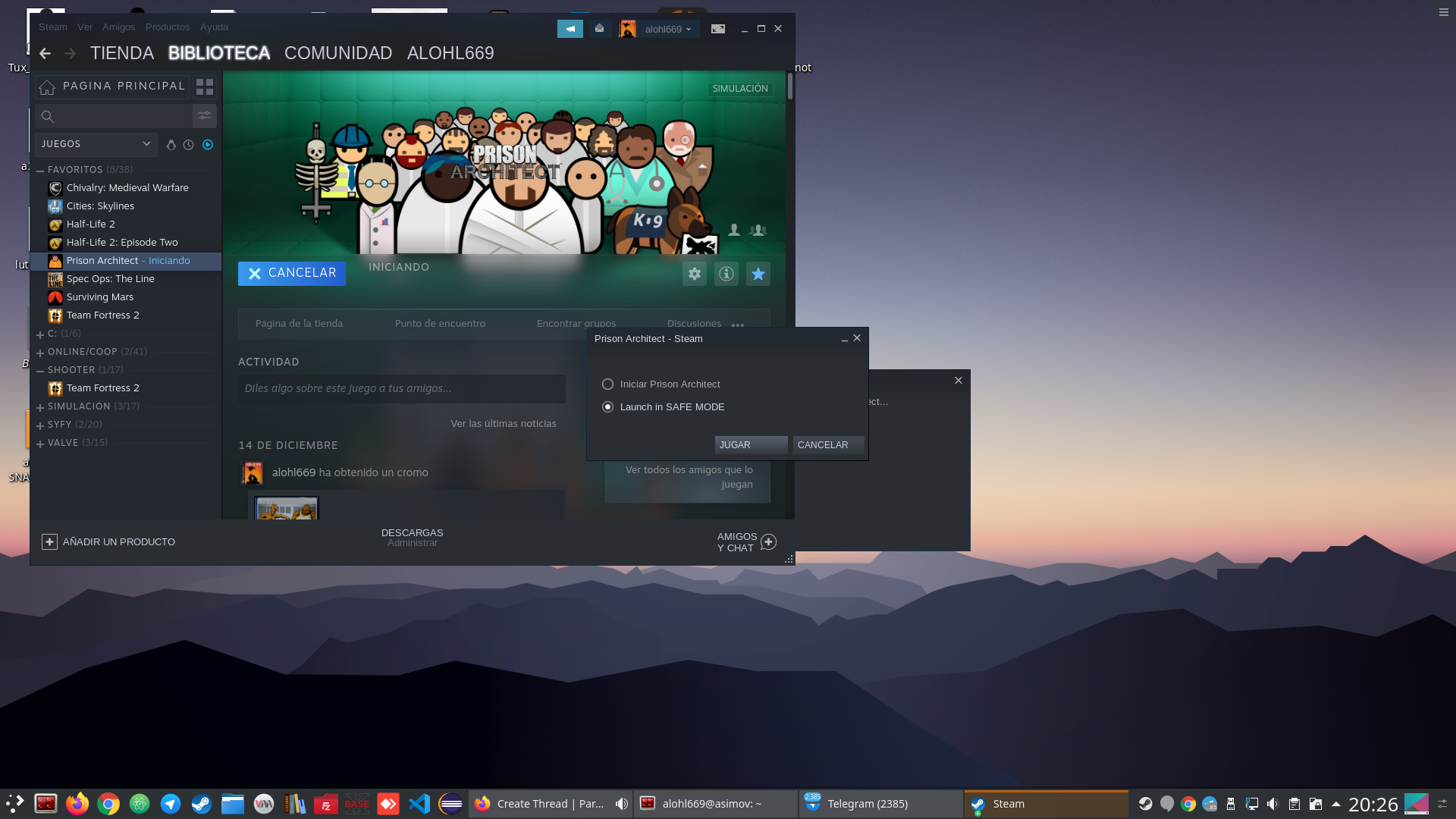1456x819 pixels.
Task: Open Página de la tienda link
Action: pyautogui.click(x=299, y=324)
